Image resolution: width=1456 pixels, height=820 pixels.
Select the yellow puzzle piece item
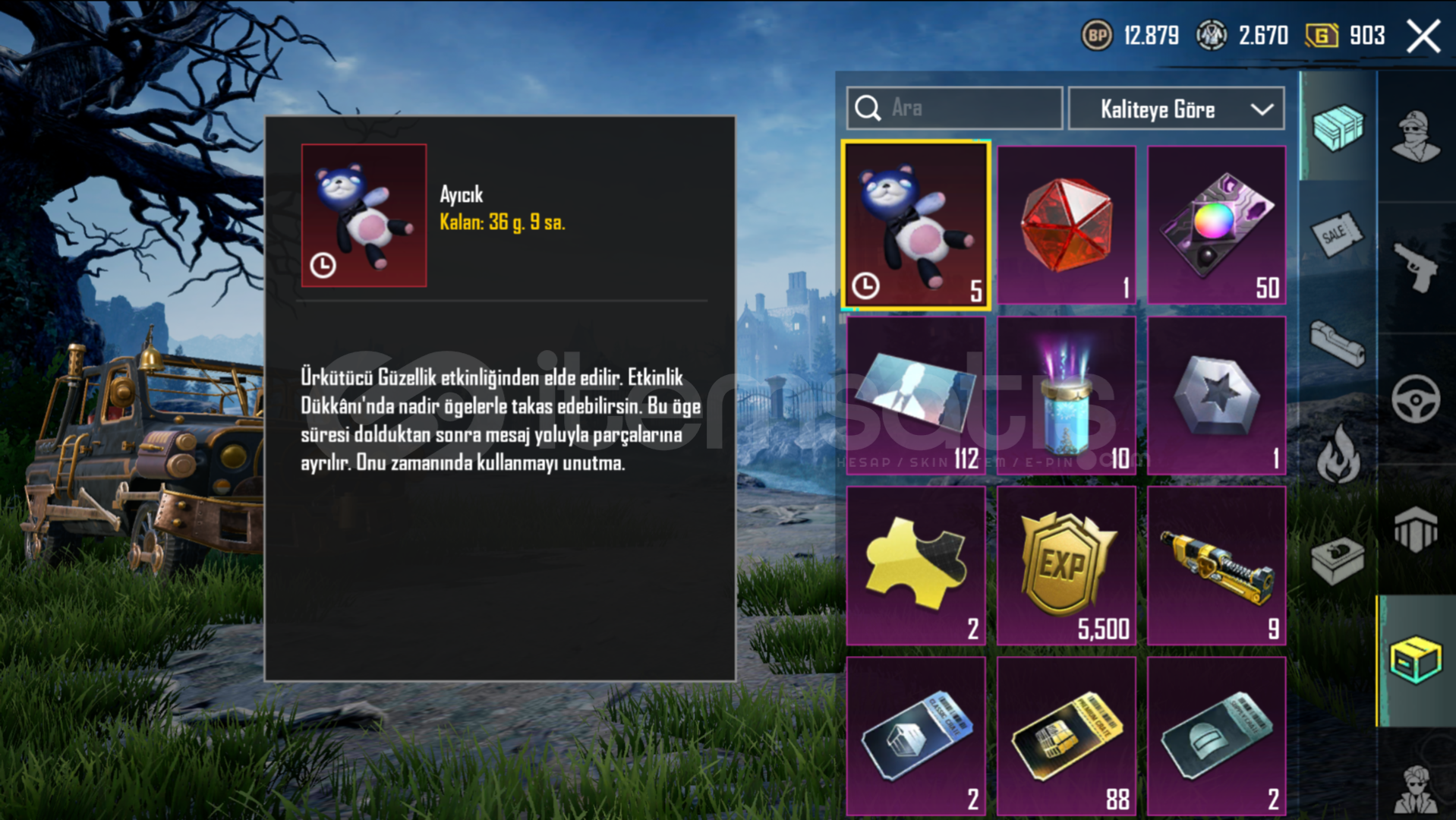(x=916, y=566)
